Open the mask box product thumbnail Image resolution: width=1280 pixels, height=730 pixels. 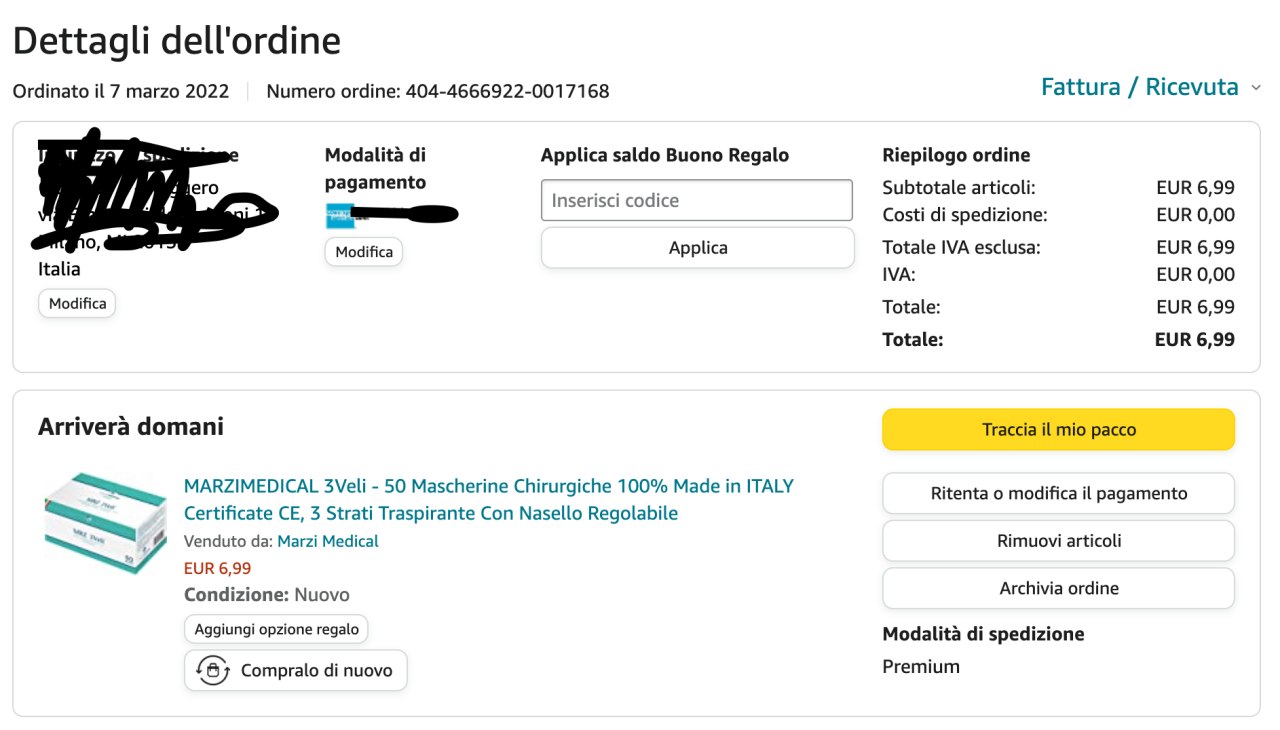[104, 522]
